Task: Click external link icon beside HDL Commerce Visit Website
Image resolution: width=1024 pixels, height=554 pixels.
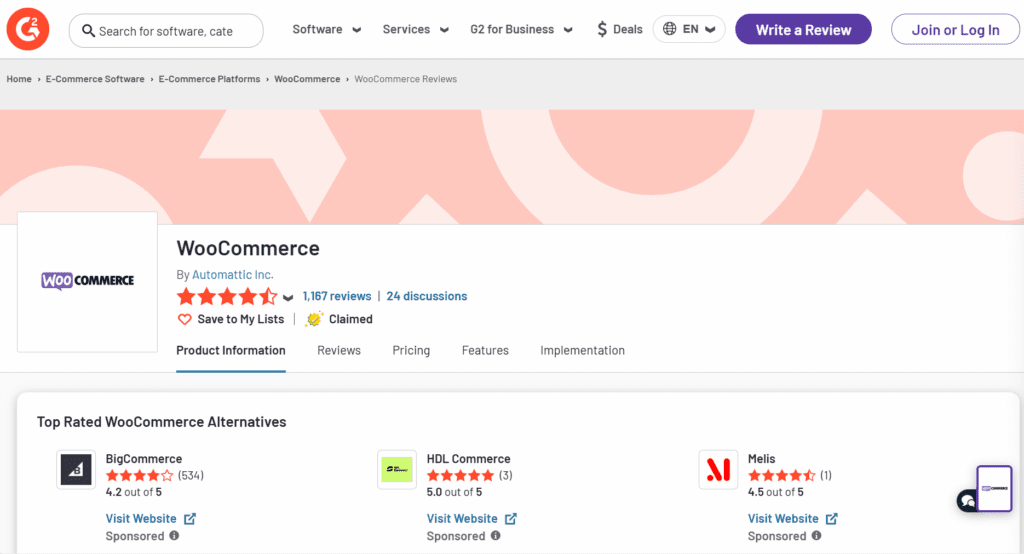Action: [x=511, y=519]
